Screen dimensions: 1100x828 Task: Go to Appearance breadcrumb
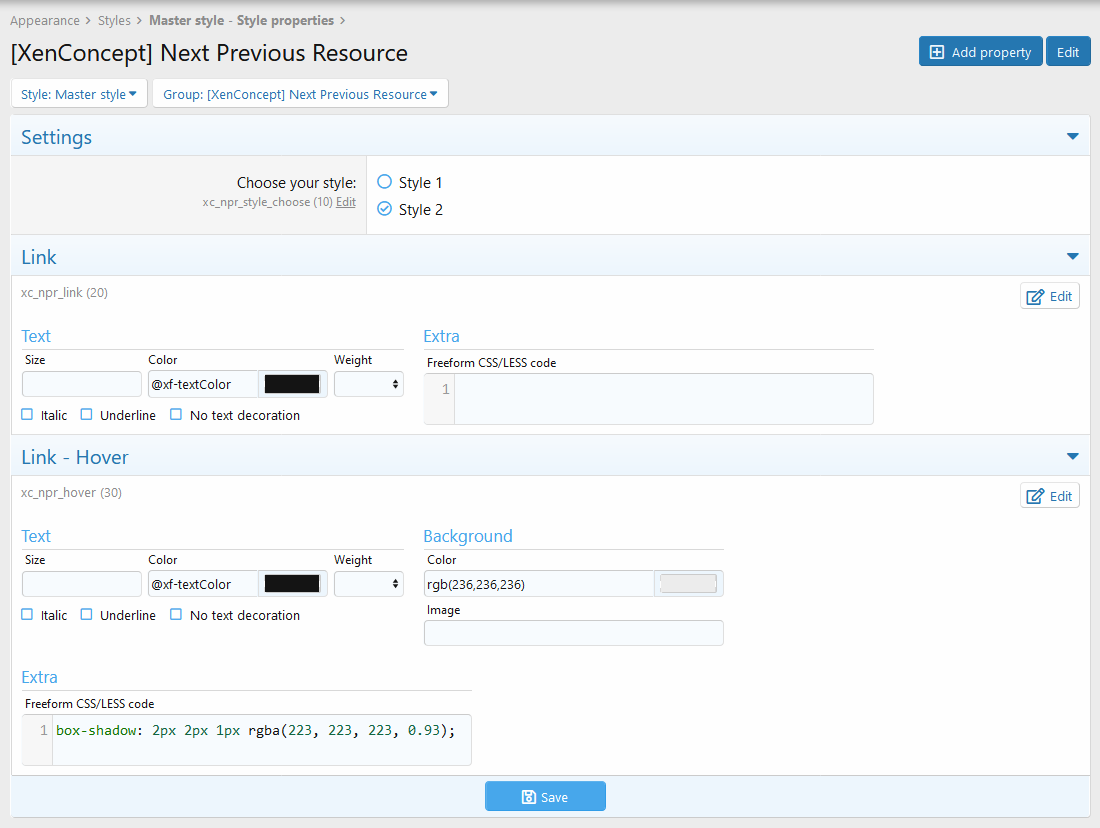pyautogui.click(x=45, y=20)
